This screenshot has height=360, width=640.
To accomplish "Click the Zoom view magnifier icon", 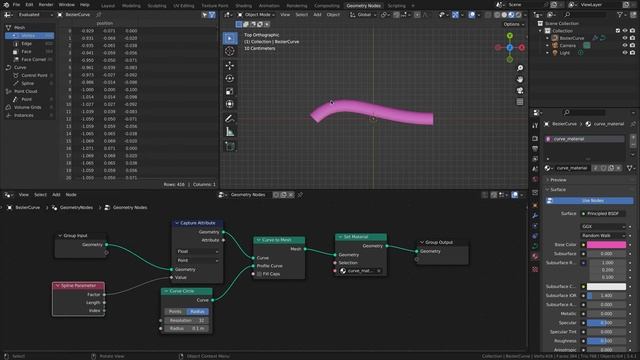I will [x=520, y=68].
